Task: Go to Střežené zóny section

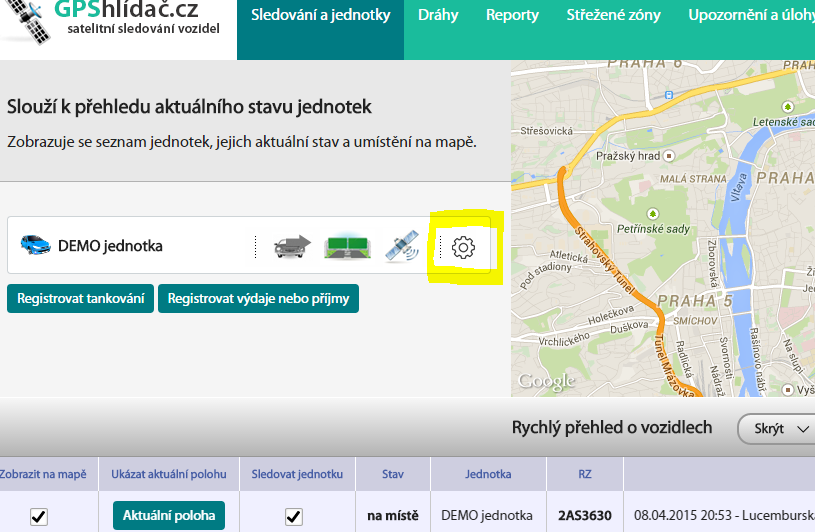Action: point(613,15)
